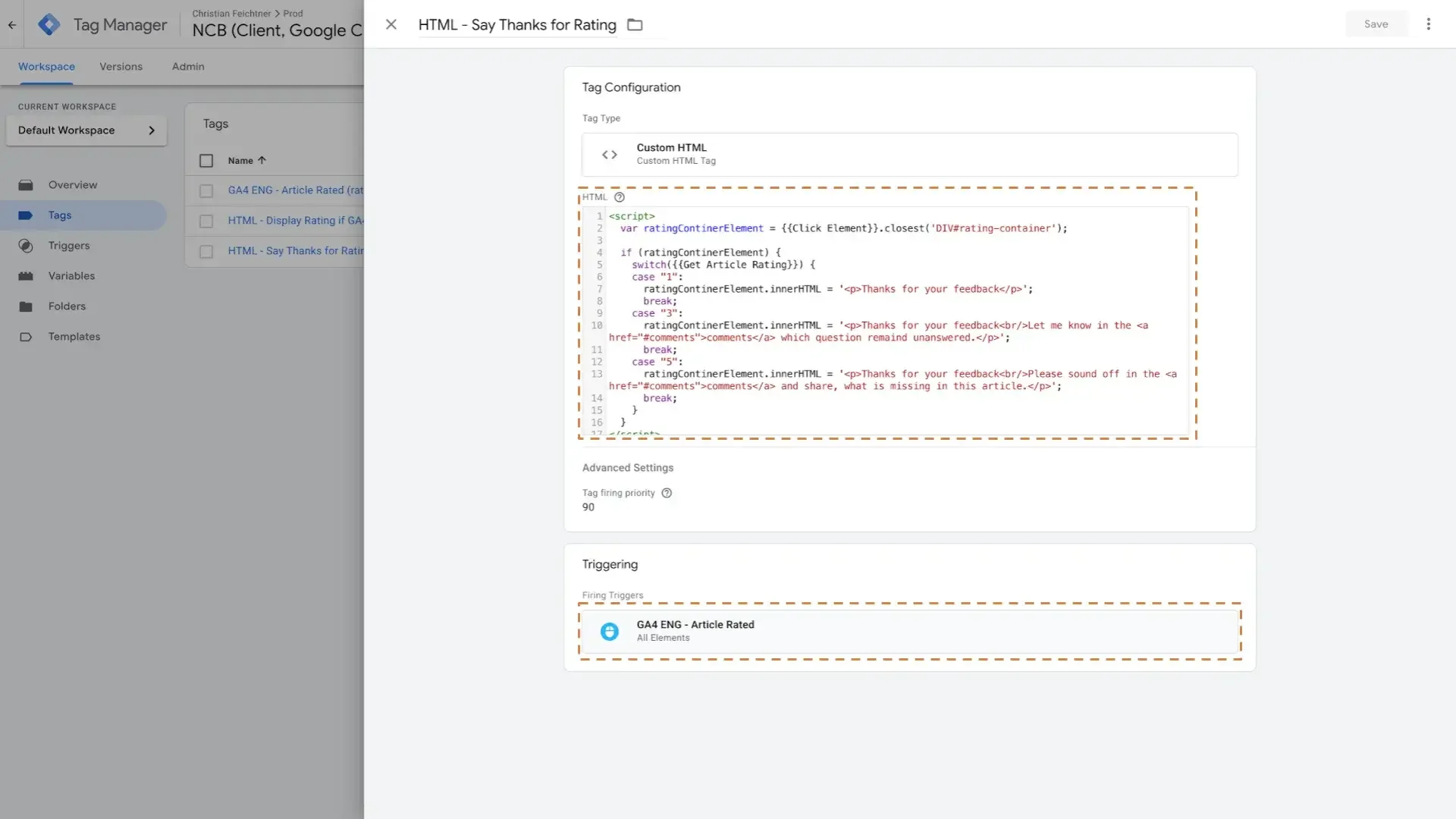Open the Triggers sidebar section
The height and width of the screenshot is (819, 1456).
pyautogui.click(x=68, y=246)
